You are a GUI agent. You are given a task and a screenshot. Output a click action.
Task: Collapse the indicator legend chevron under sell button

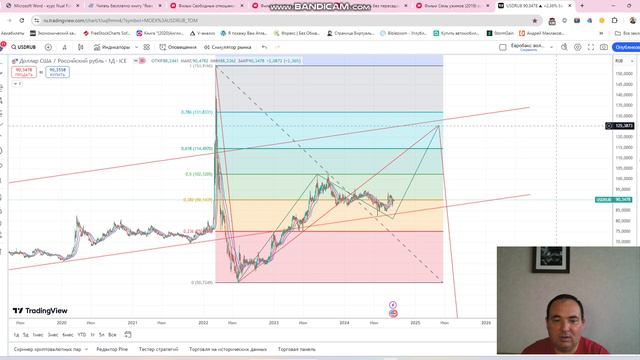(x=16, y=84)
